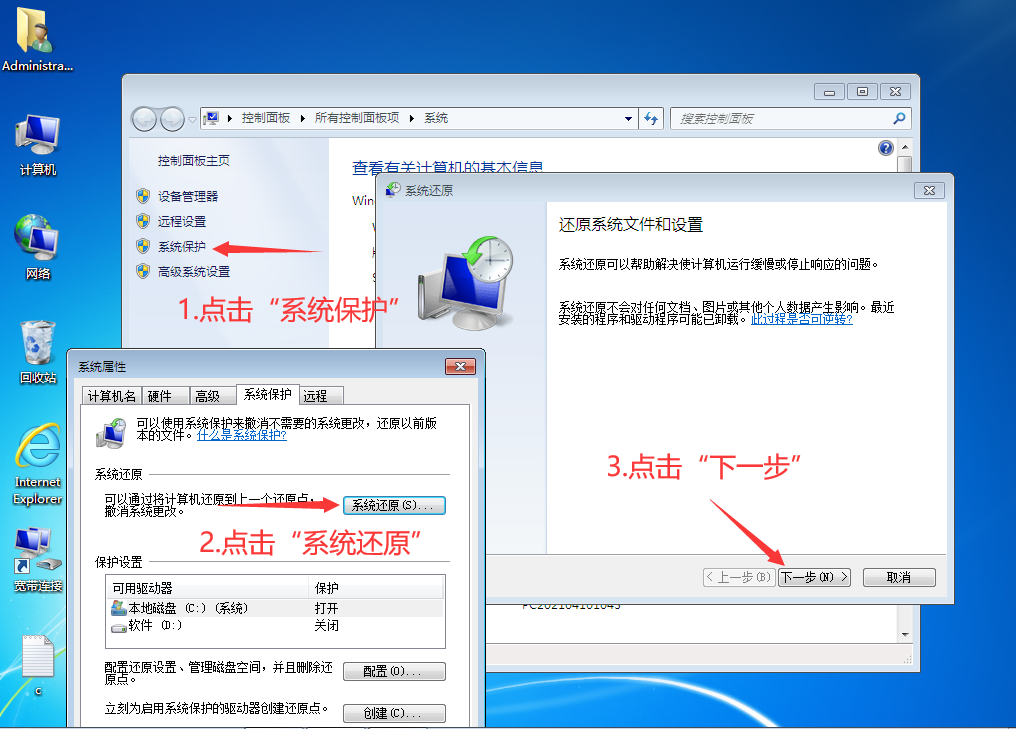
Task: Click the 下一步(N) button
Action: click(x=814, y=578)
